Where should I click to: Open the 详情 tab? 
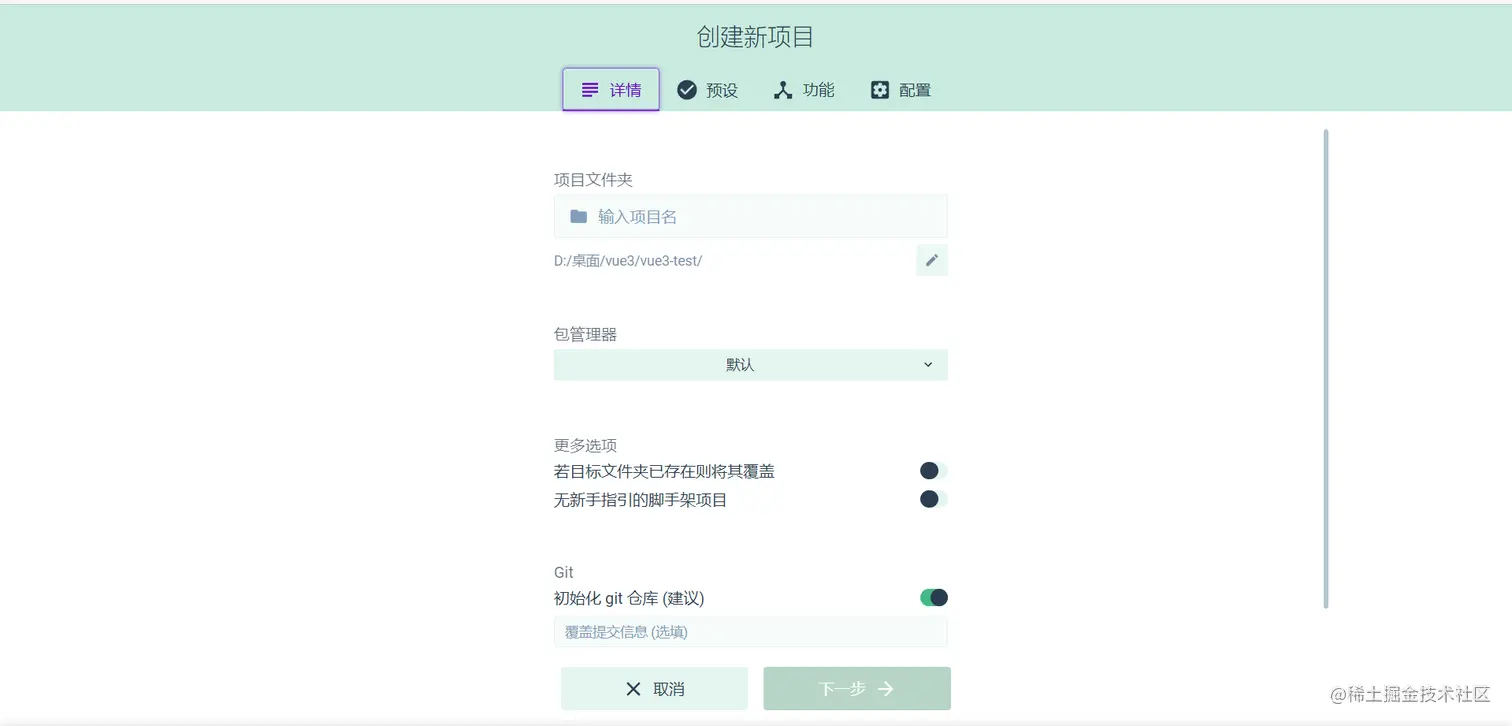coord(611,90)
